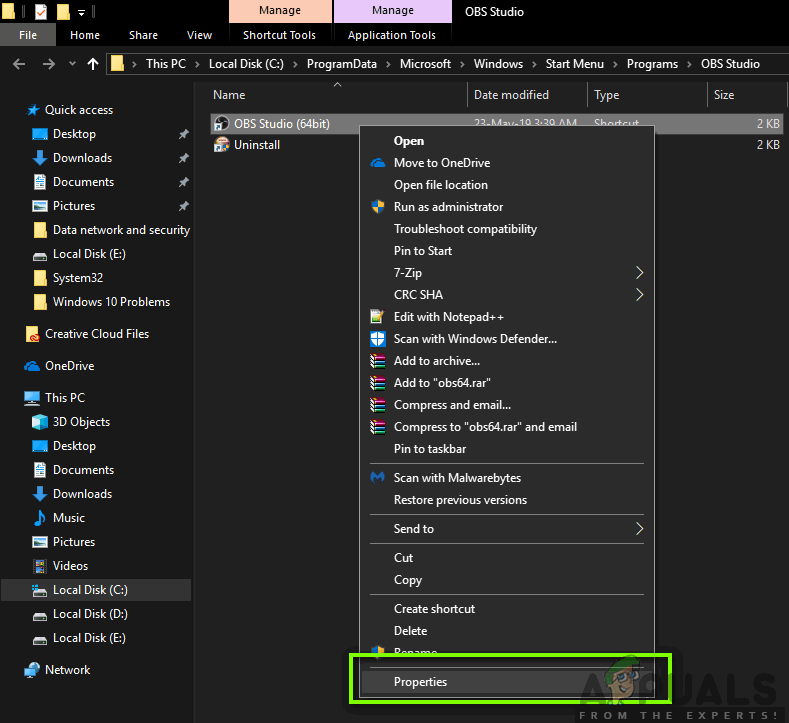Select Scan with Windows Defender menu entry

click(x=474, y=339)
